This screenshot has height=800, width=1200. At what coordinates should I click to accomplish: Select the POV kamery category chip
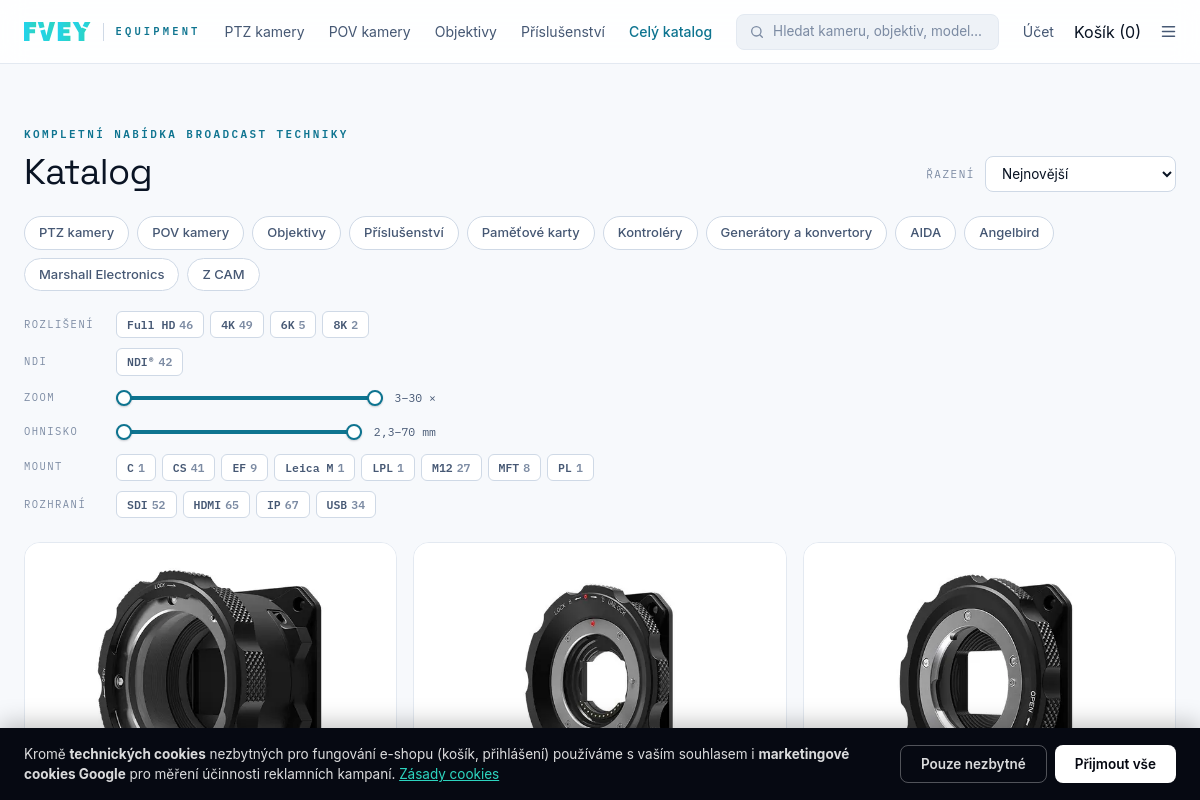190,233
